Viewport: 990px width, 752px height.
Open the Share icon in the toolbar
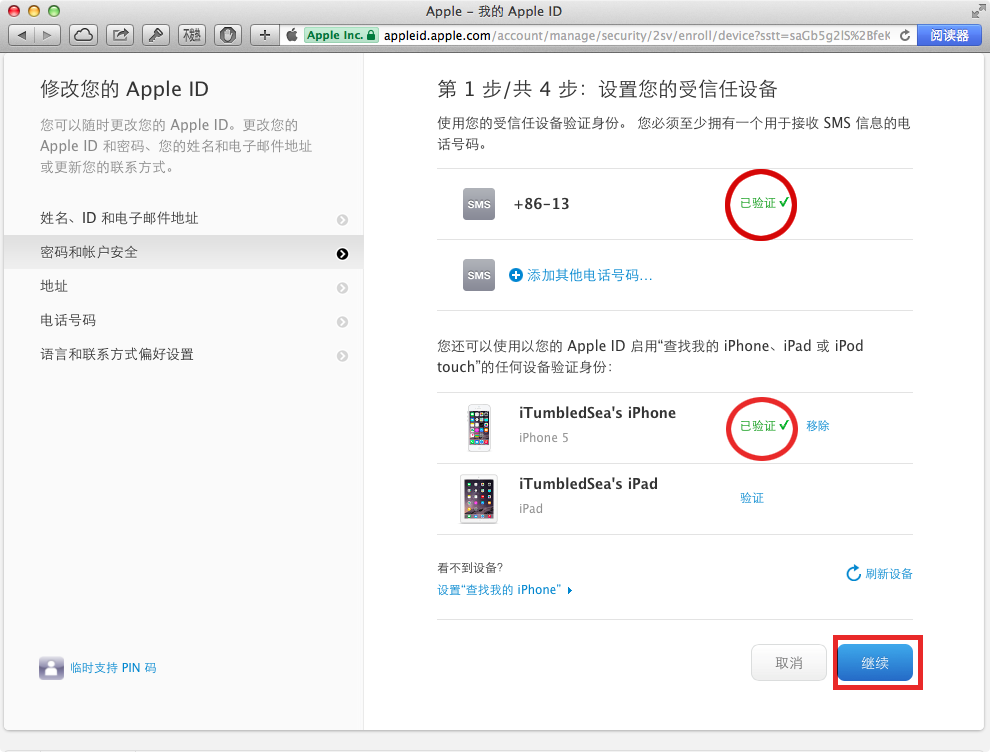[x=120, y=35]
